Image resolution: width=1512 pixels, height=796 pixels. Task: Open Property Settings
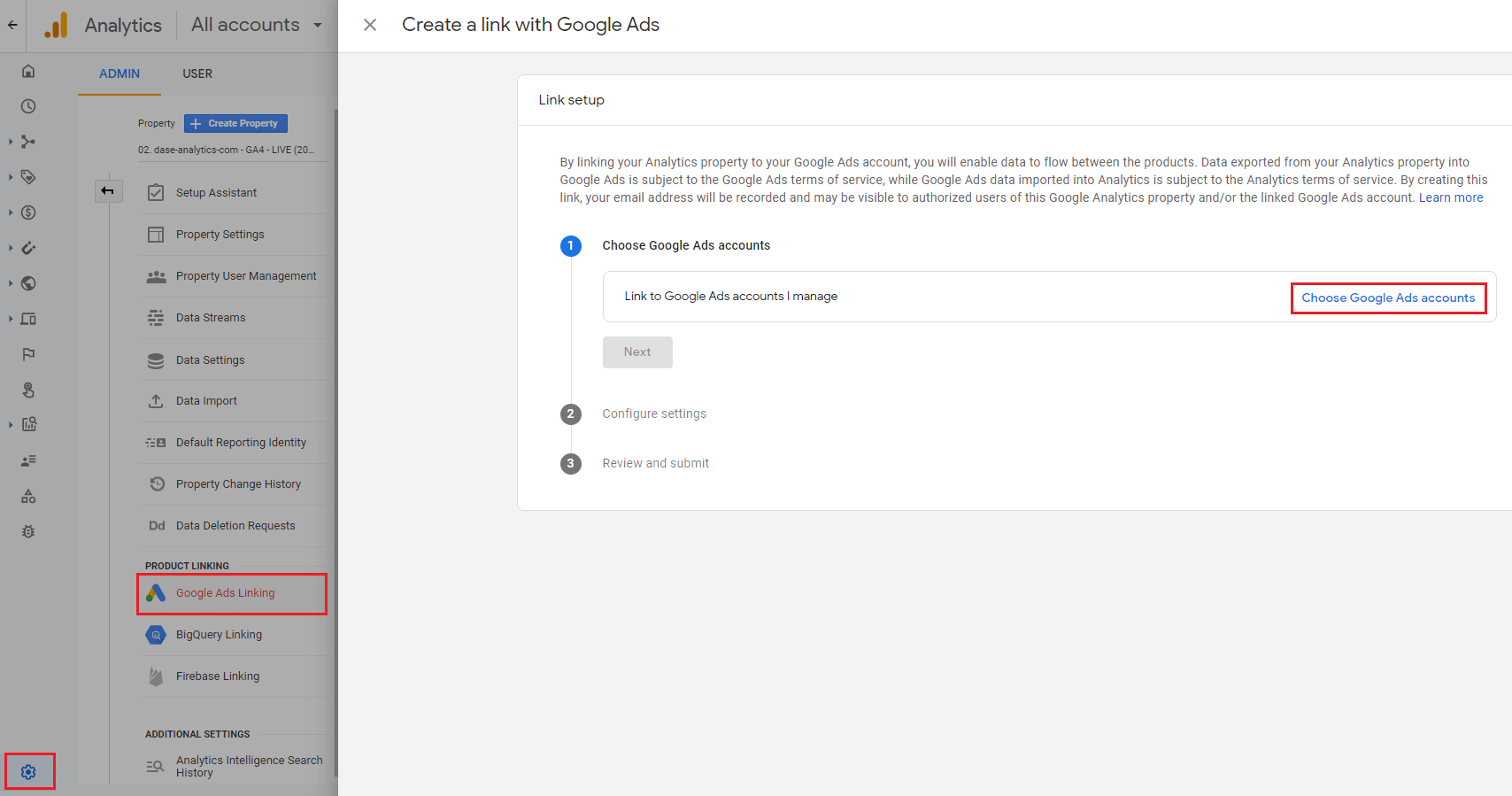click(x=233, y=235)
